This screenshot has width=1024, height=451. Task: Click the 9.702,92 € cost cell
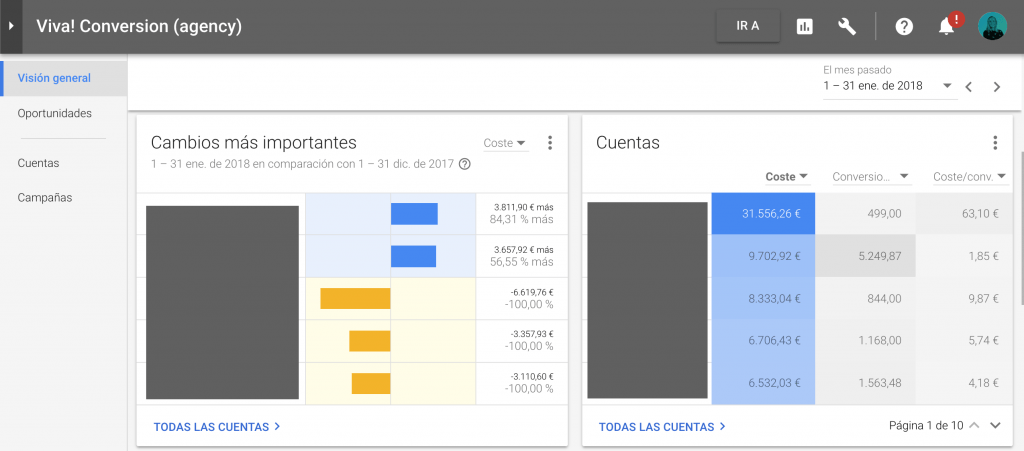763,256
